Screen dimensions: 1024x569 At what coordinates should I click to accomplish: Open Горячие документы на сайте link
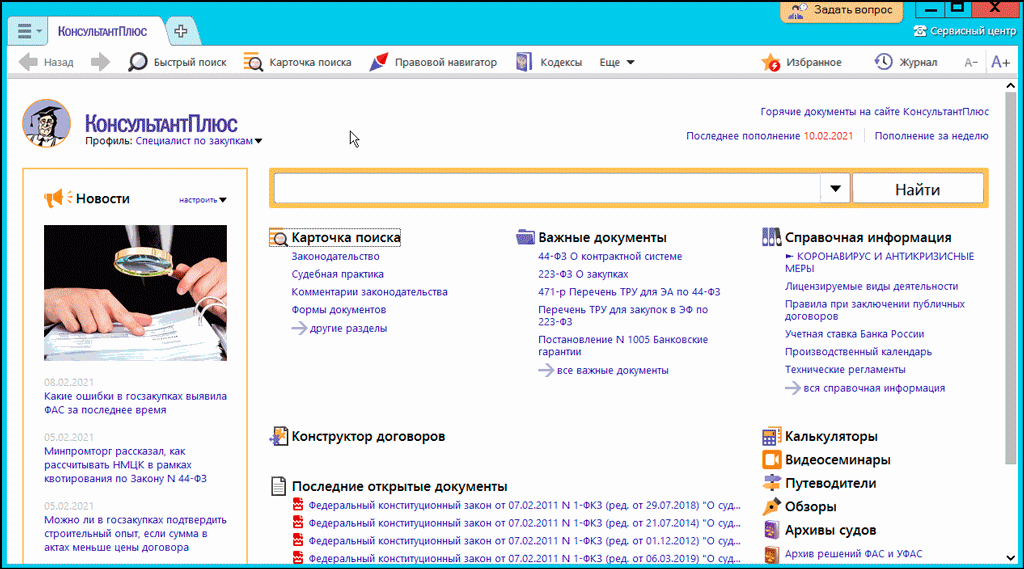click(x=874, y=112)
